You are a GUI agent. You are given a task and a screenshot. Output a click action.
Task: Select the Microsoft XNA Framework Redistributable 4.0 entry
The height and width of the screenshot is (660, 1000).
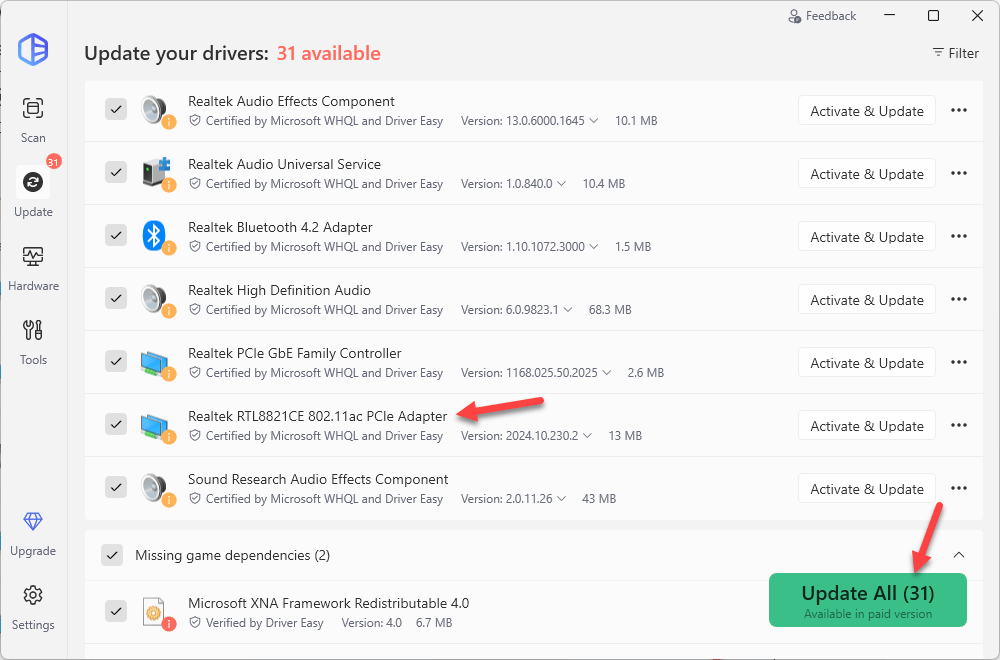click(328, 603)
